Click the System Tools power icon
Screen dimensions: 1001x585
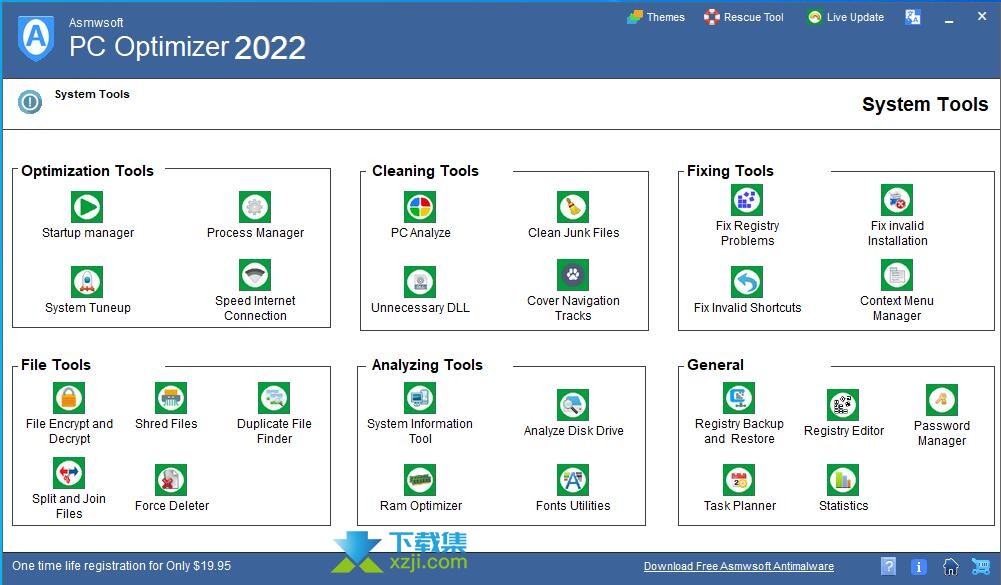[x=30, y=102]
